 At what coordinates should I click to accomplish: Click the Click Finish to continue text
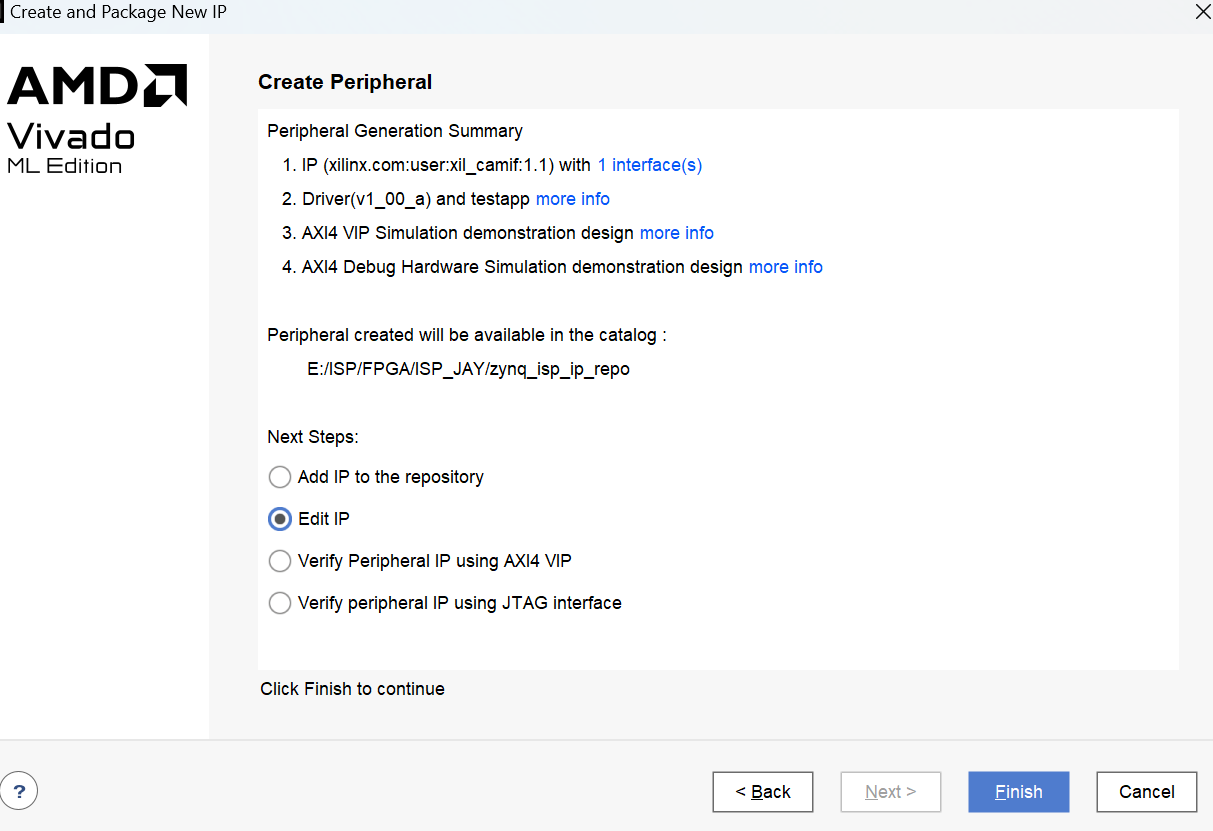coord(352,689)
